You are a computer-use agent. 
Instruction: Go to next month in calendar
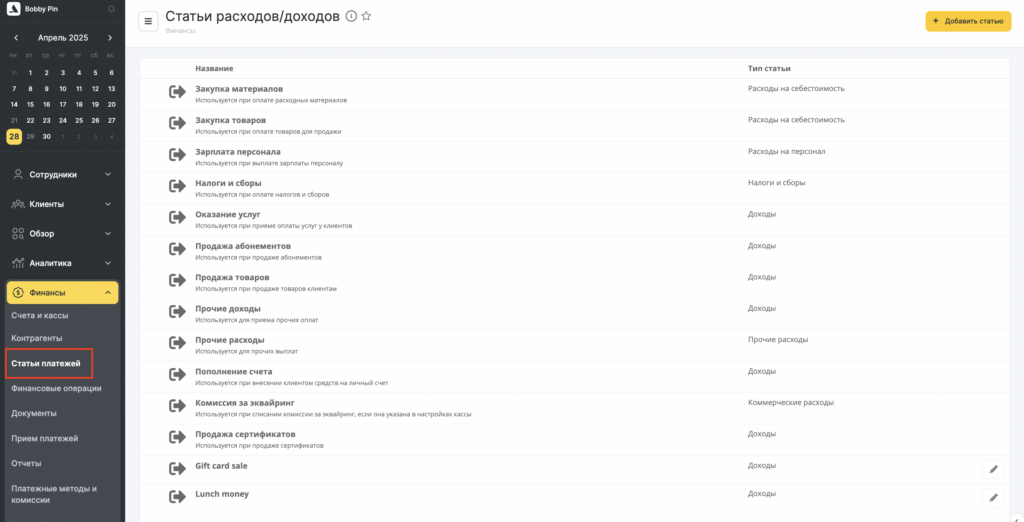pyautogui.click(x=109, y=38)
